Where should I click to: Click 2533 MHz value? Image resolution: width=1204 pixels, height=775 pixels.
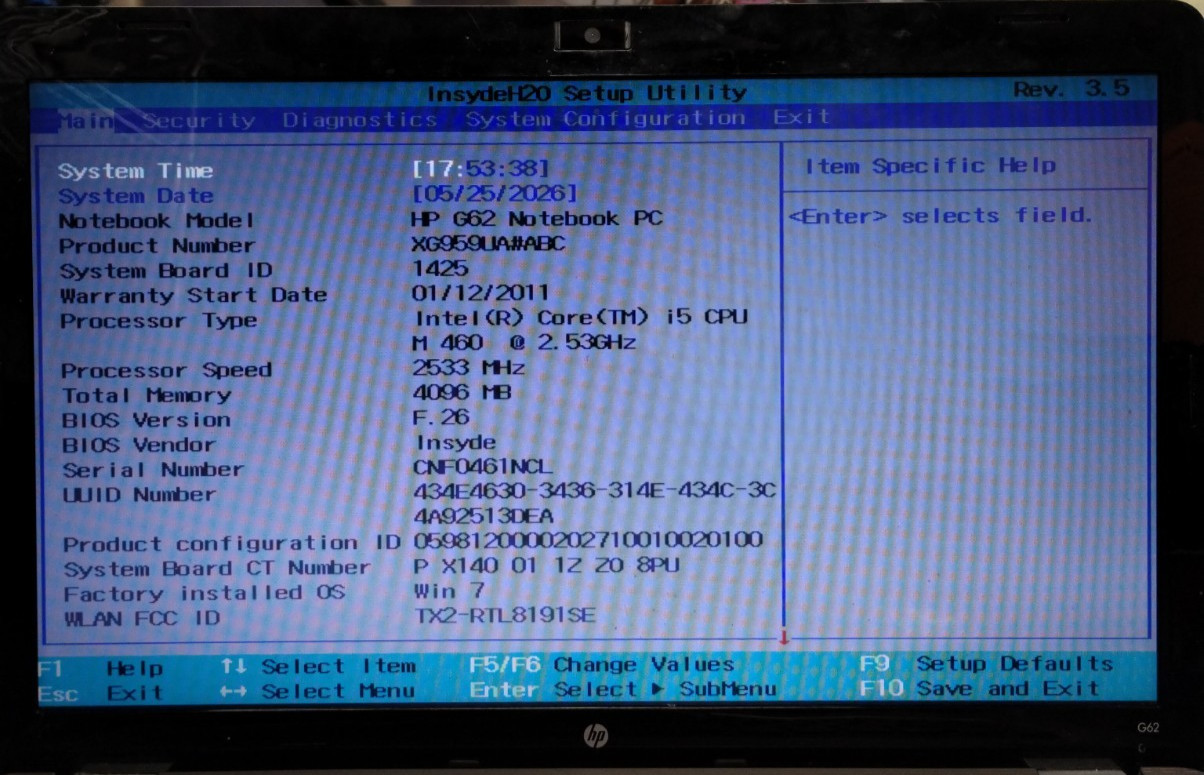click(469, 367)
